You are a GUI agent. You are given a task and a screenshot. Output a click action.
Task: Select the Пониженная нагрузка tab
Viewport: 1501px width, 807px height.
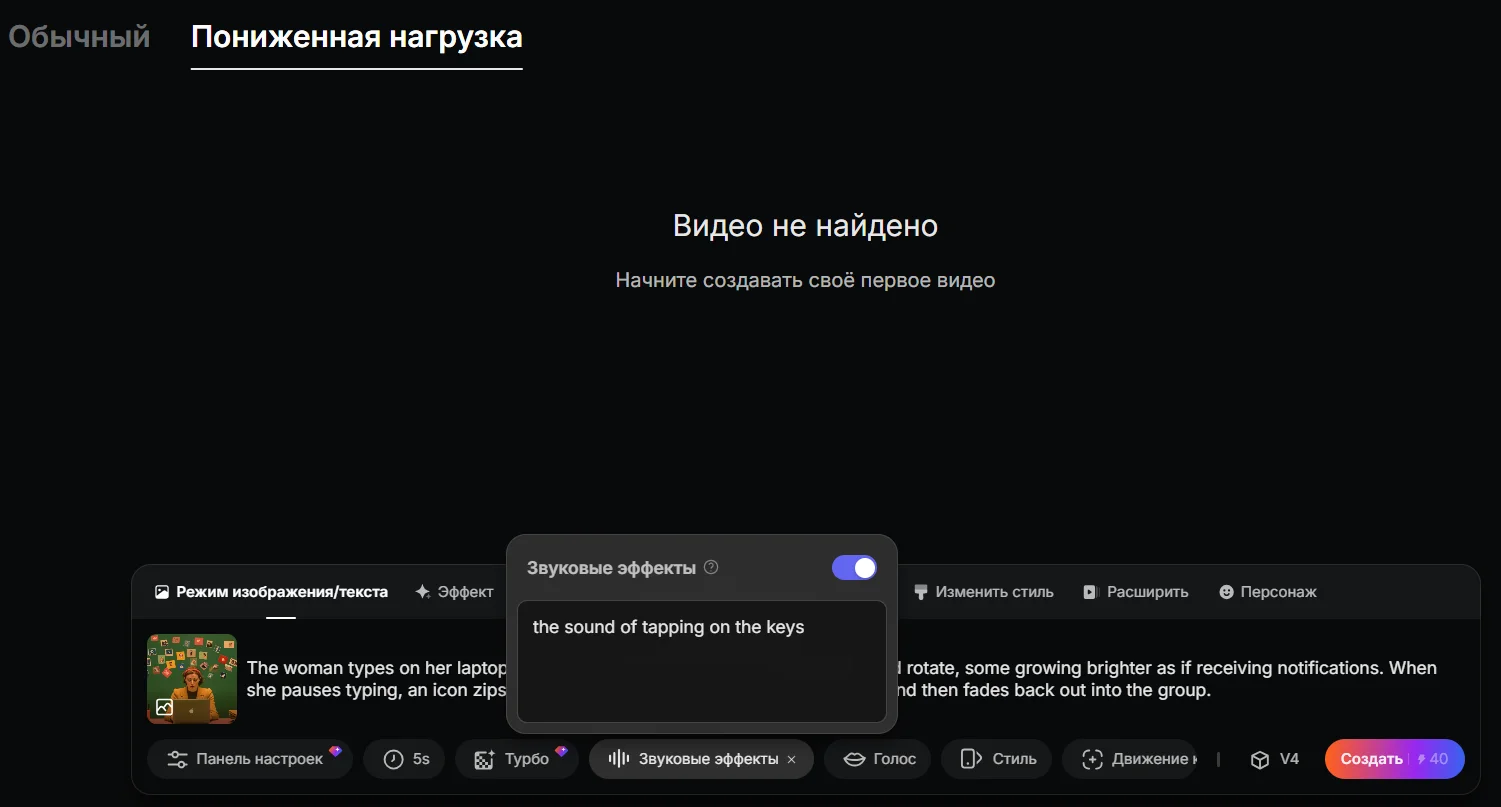pyautogui.click(x=356, y=37)
